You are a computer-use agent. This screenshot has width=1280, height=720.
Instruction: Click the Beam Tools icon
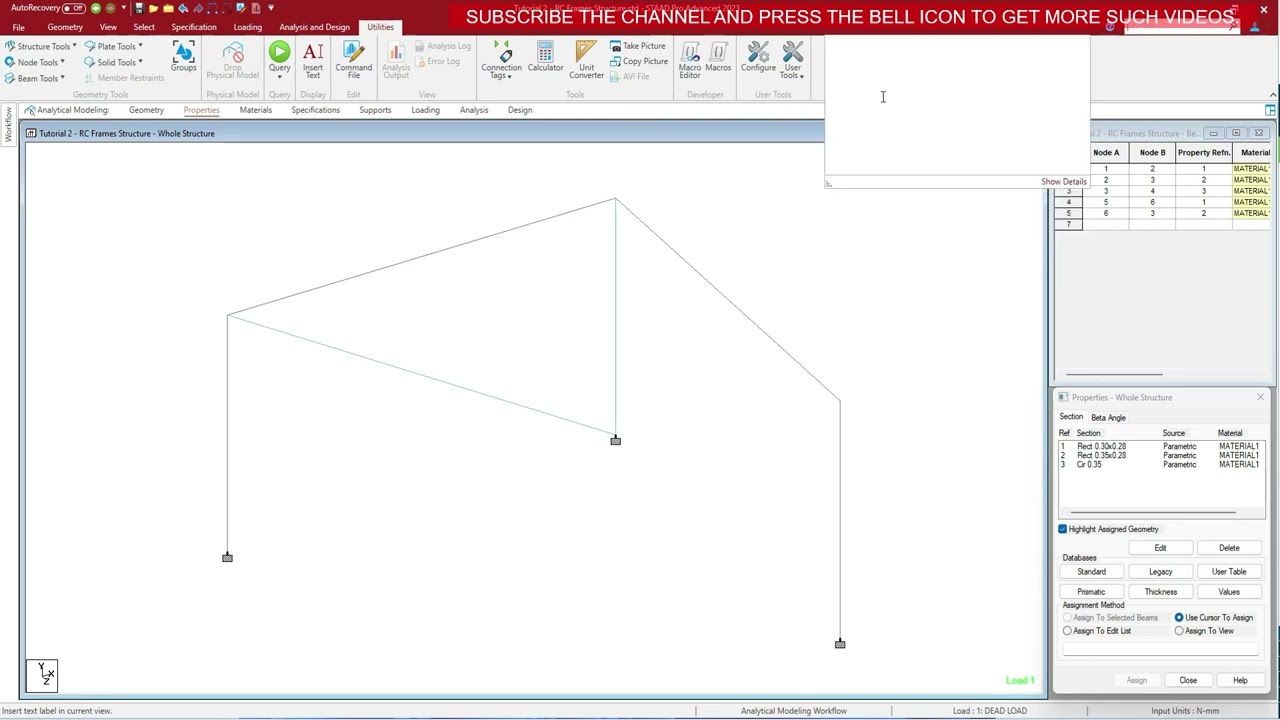[x=10, y=78]
